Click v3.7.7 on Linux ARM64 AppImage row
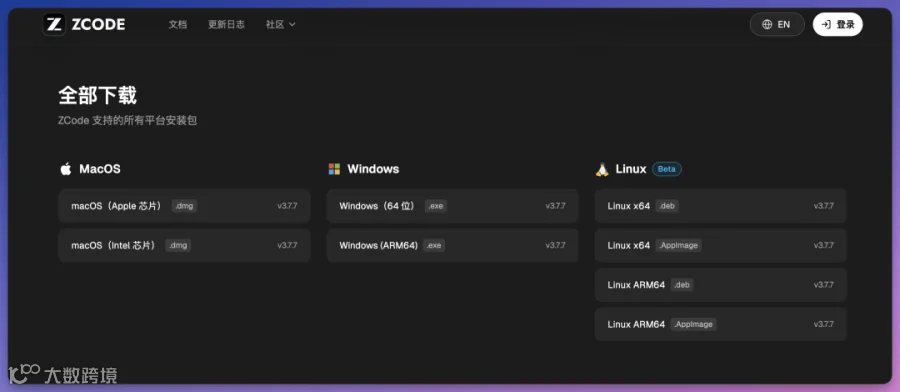The width and height of the screenshot is (900, 392). tap(824, 324)
